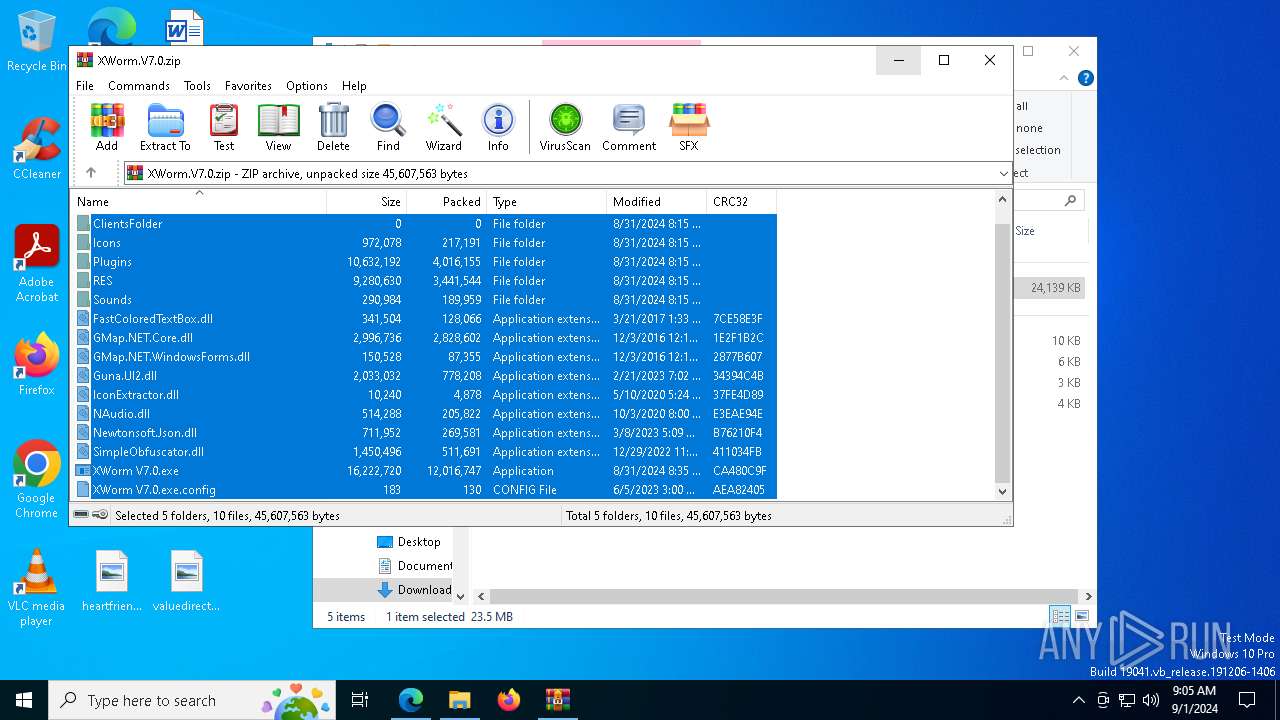Select Newtonsoft.Json.dll file

425,433
